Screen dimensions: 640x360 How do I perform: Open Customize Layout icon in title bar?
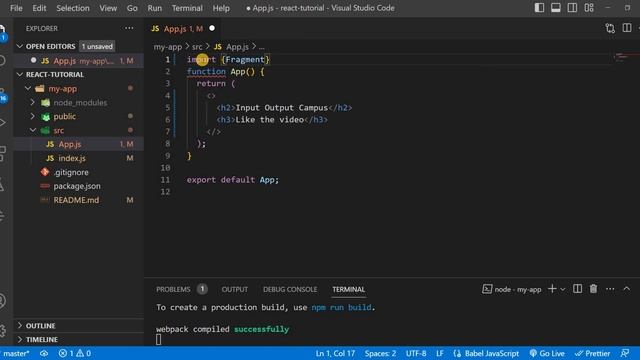click(589, 8)
